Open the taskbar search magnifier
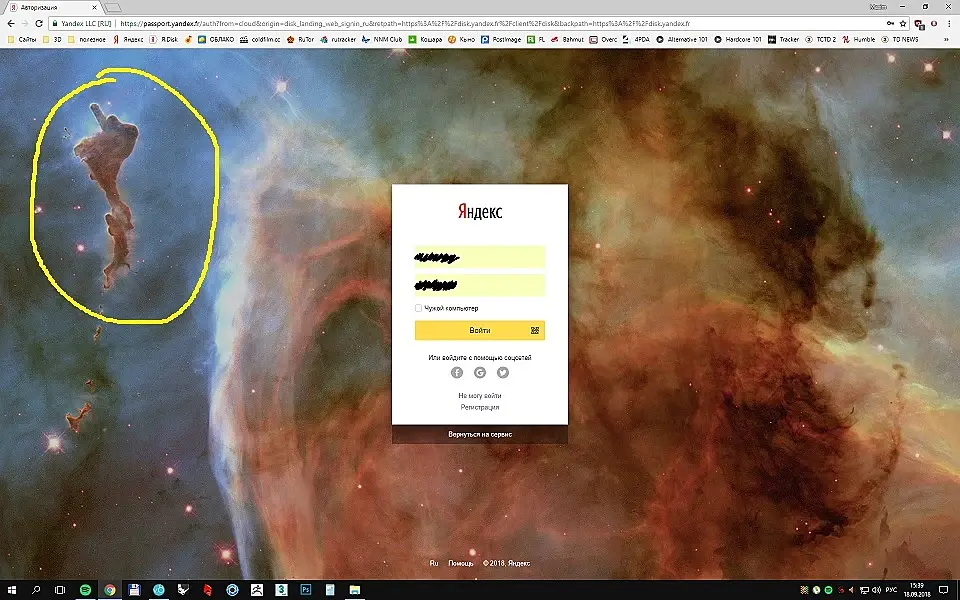The width and height of the screenshot is (960, 600). click(x=36, y=590)
